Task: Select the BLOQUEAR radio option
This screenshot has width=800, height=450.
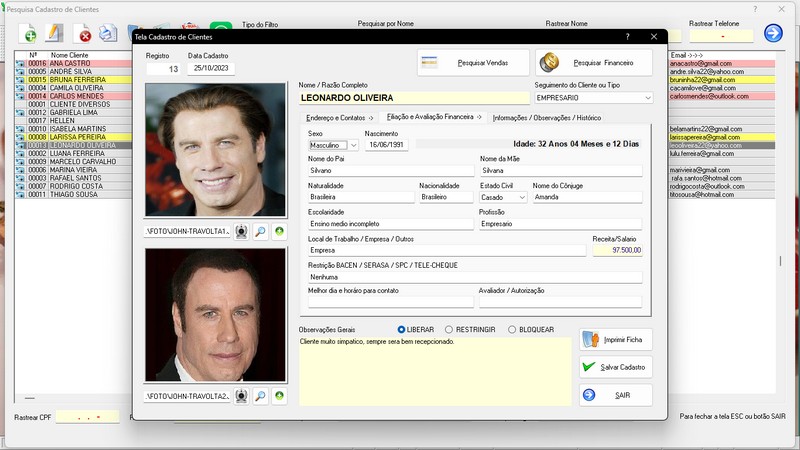Action: coord(512,329)
